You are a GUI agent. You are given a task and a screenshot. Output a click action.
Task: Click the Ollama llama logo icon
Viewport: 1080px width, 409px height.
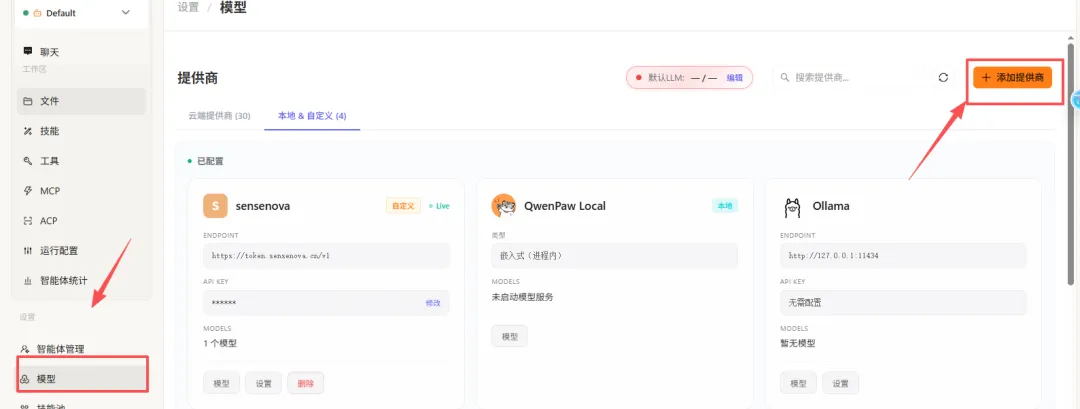(x=792, y=206)
